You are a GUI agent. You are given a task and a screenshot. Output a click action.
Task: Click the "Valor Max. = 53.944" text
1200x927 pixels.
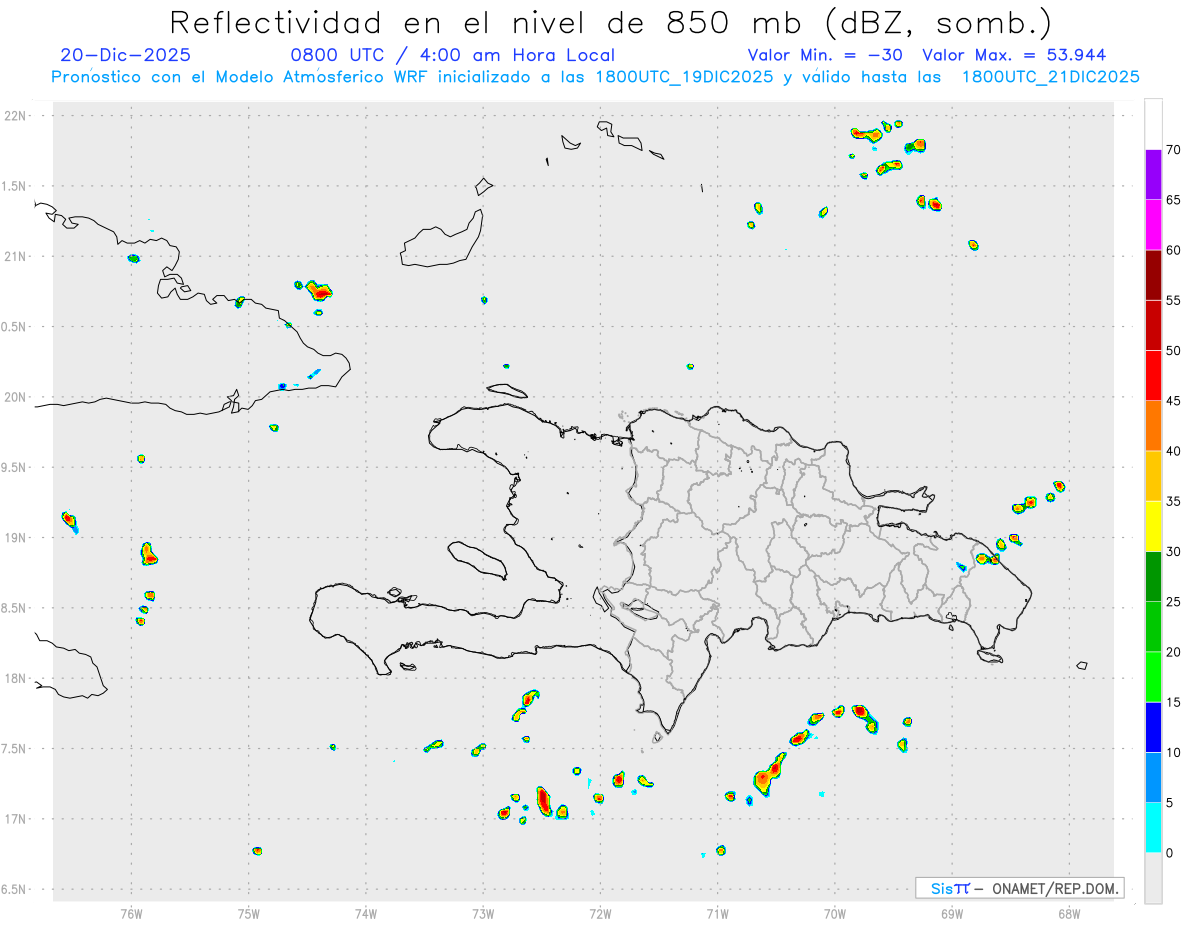tap(1014, 55)
